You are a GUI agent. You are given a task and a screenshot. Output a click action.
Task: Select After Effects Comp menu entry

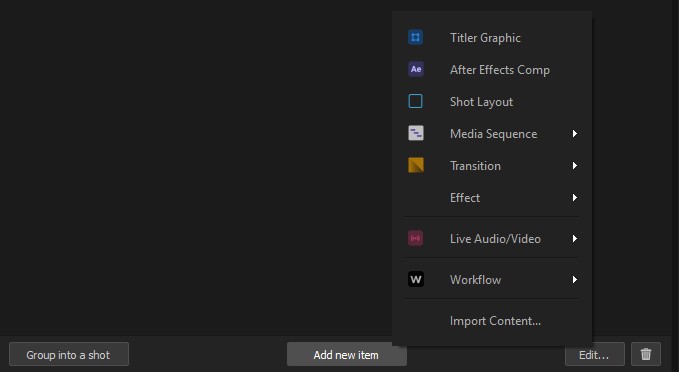(492, 70)
